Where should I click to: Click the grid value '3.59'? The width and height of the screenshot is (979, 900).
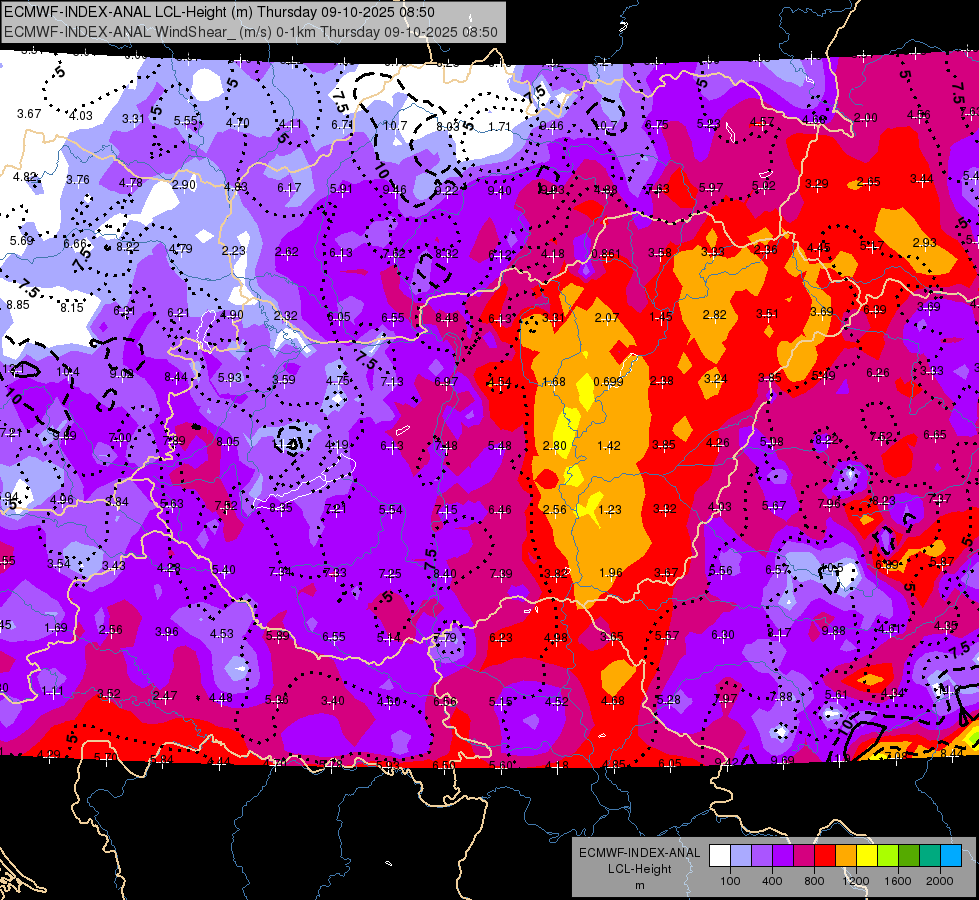pos(284,380)
